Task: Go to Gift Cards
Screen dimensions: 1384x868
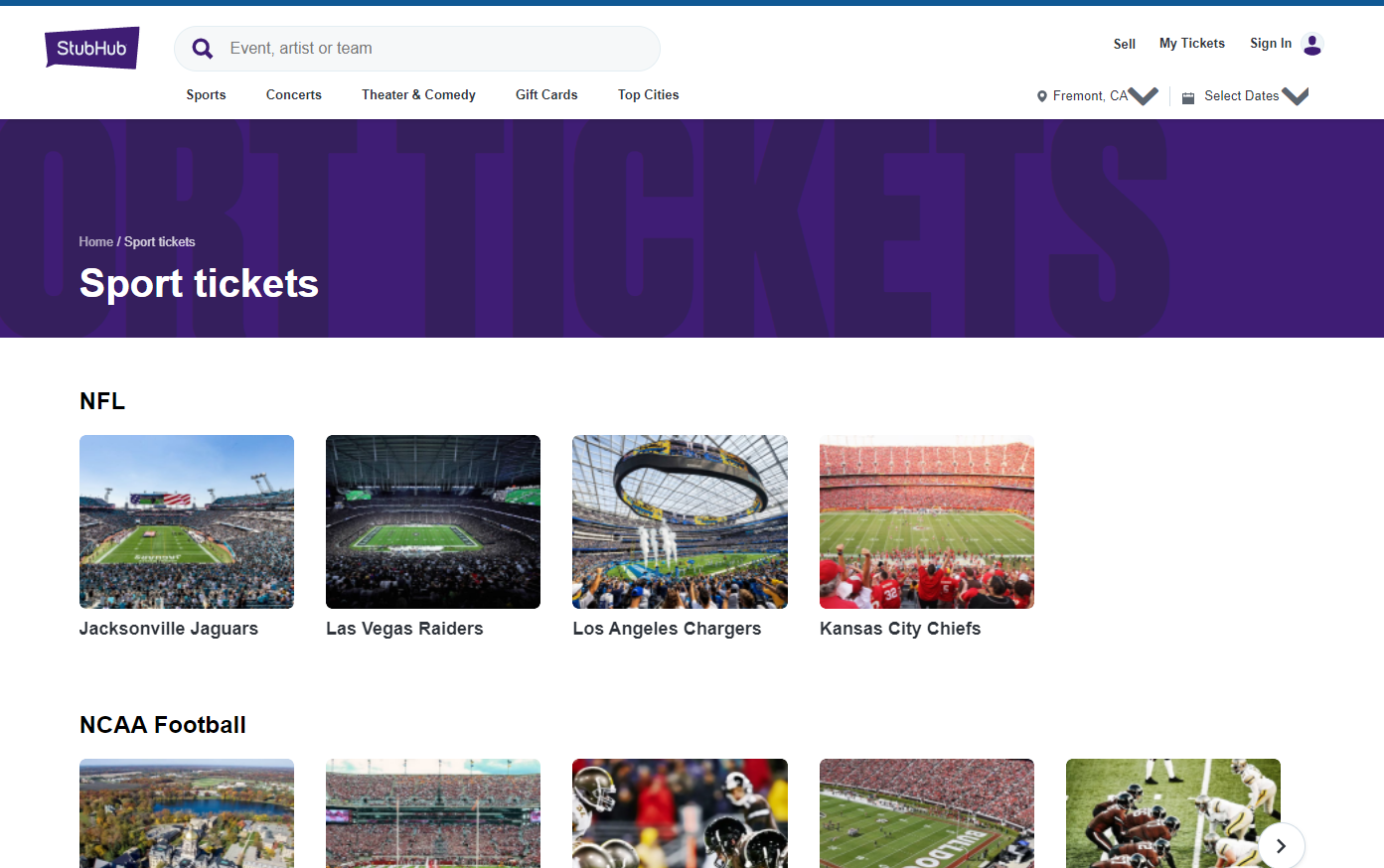Action: [546, 95]
